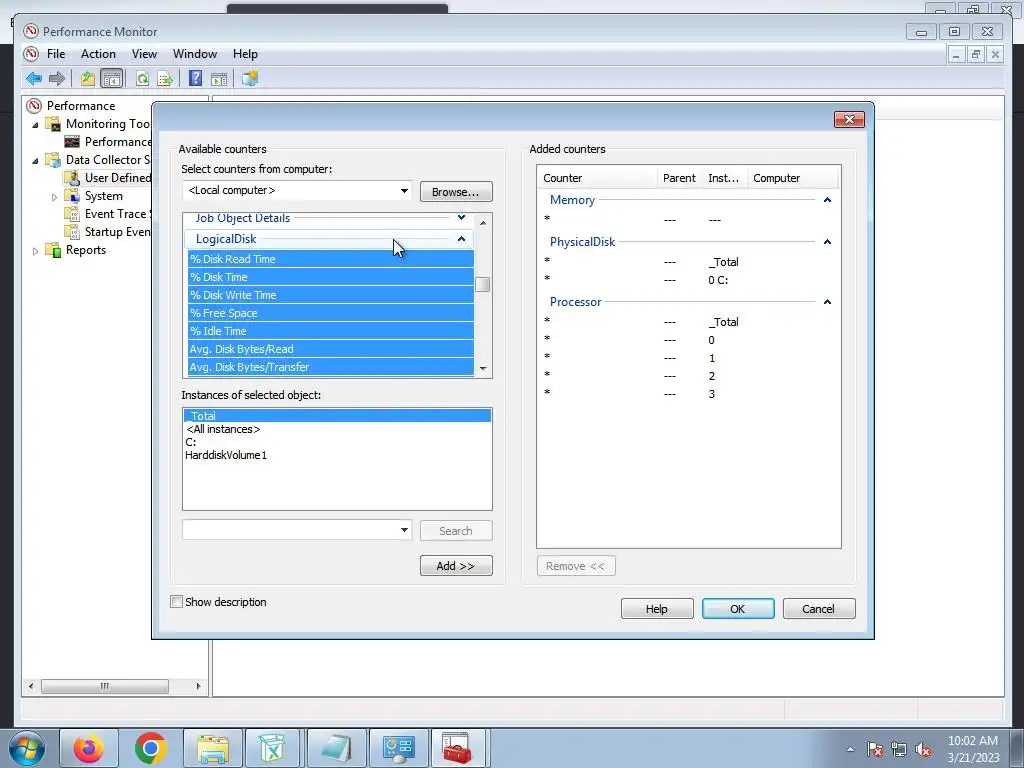Click the Export List toolbar icon
1024x768 pixels.
(x=165, y=79)
